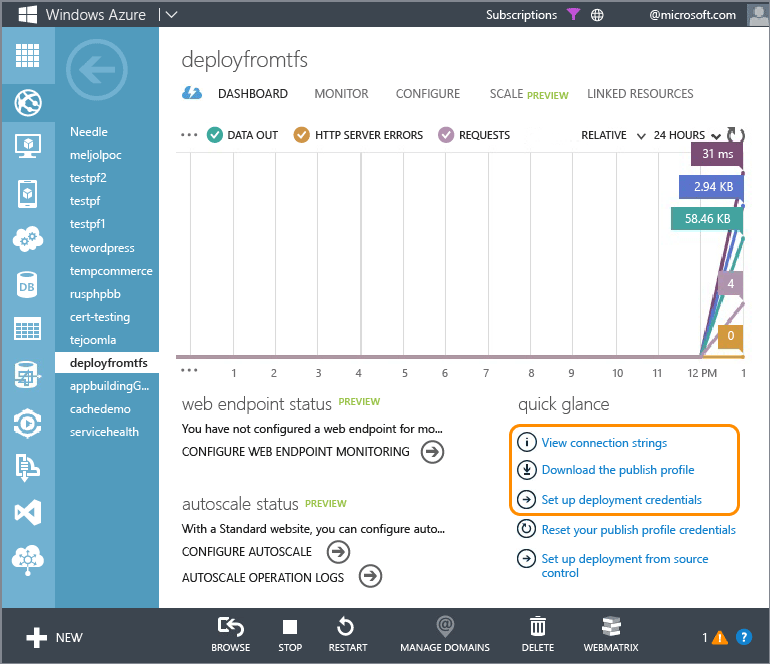Open the language globe icon in header
The width and height of the screenshot is (770, 664).
[597, 15]
